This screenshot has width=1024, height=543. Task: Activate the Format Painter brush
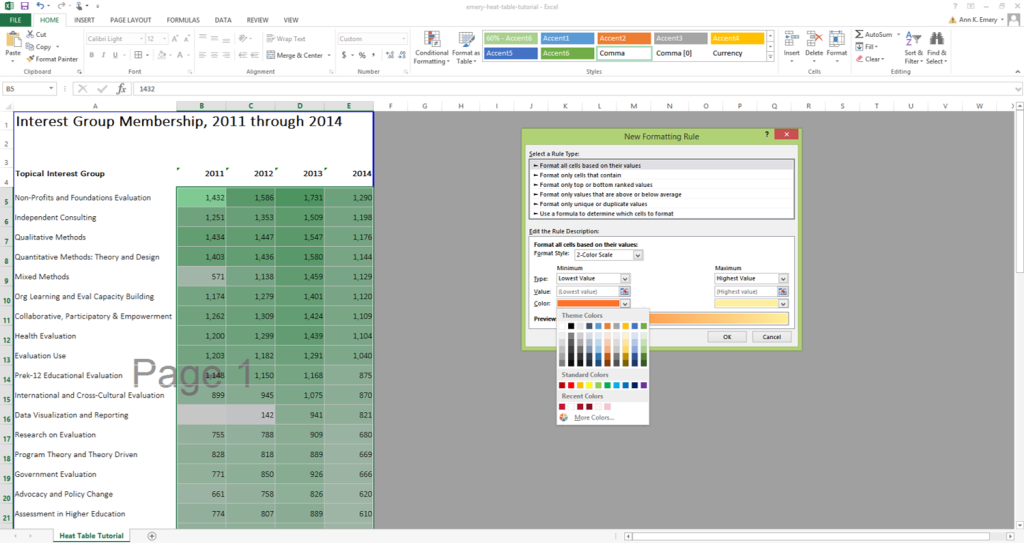[x=30, y=59]
